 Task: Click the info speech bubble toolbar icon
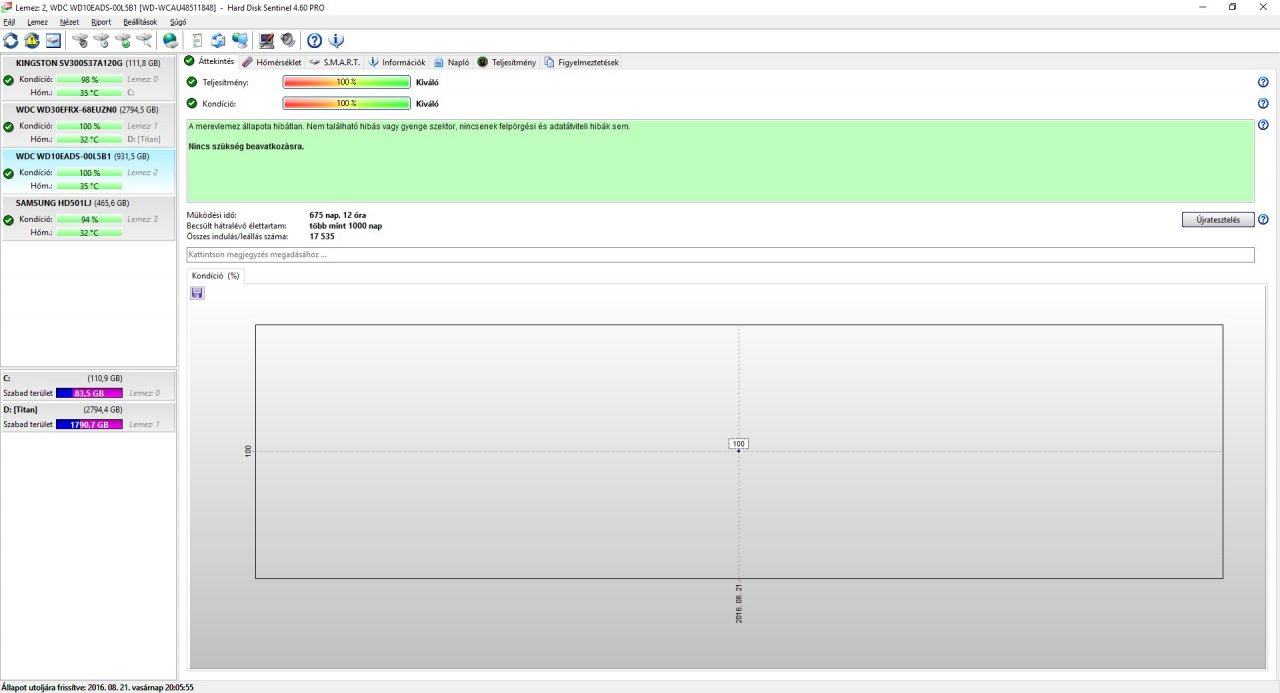pos(336,41)
